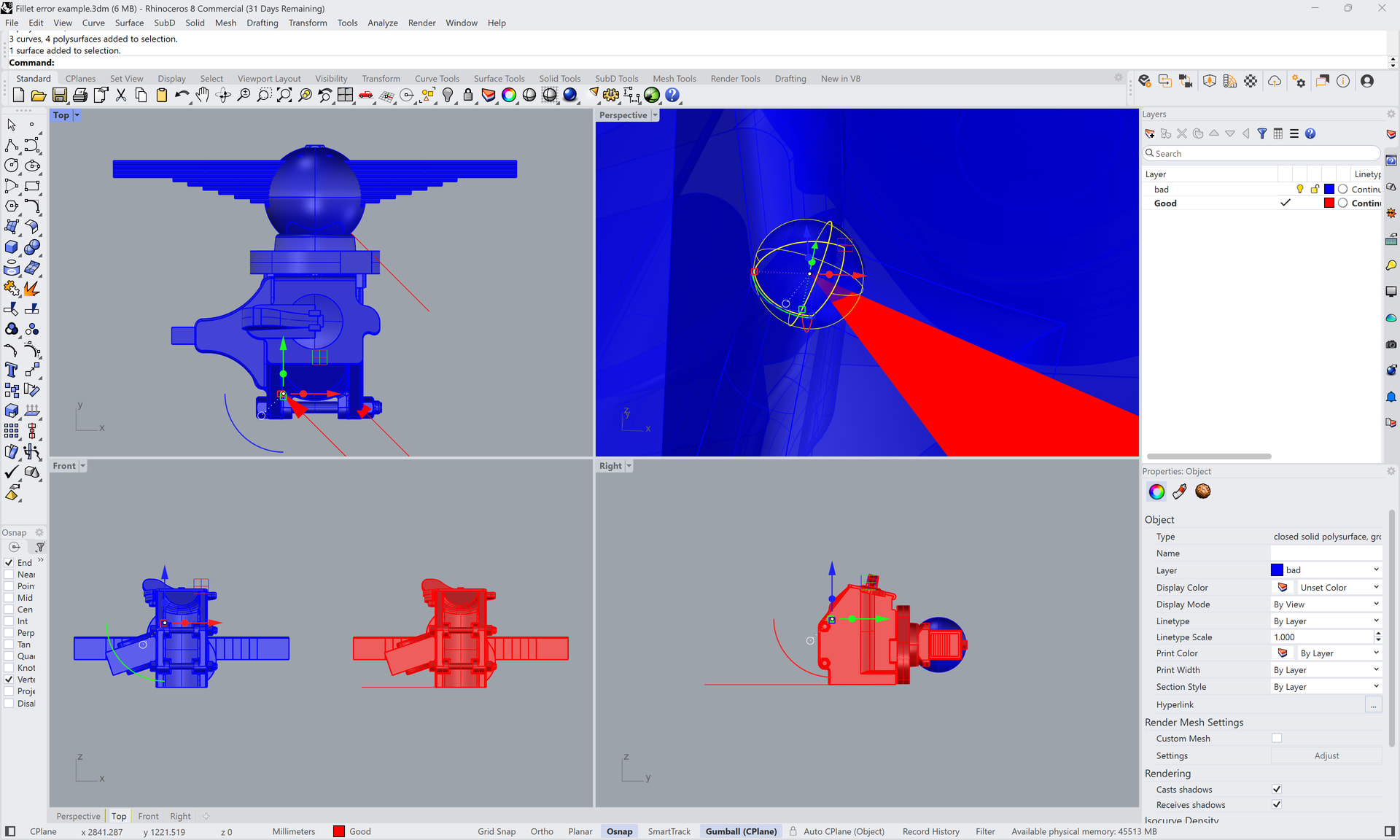Click the Save file icon
1400x840 pixels.
60,95
